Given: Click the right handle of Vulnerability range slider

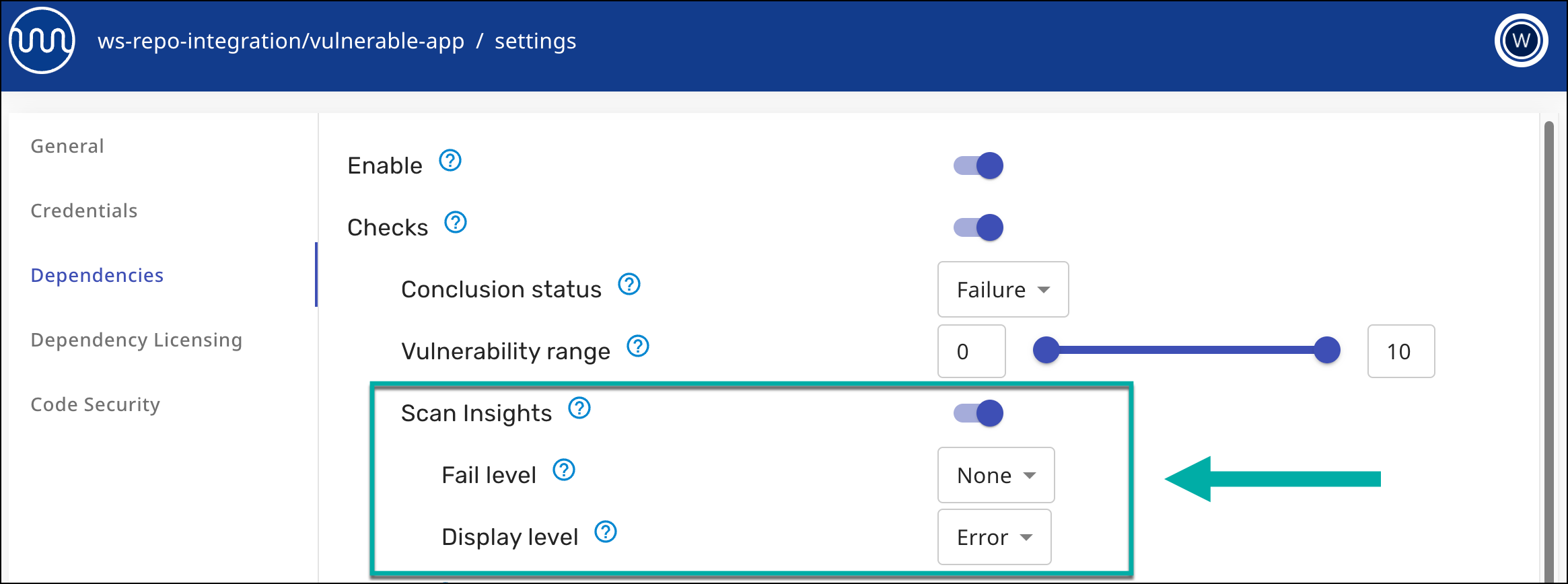Looking at the screenshot, I should tap(1327, 351).
